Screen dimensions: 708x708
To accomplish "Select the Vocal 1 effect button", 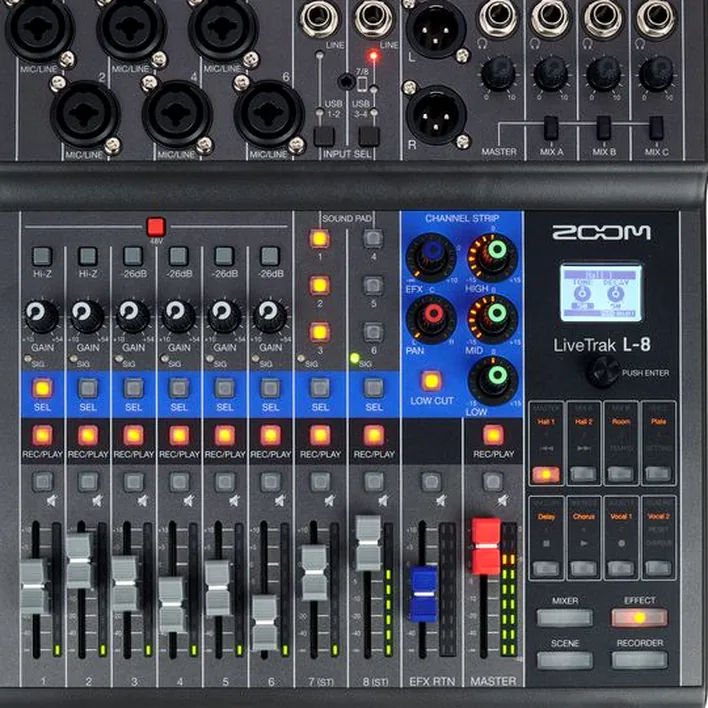I will [x=621, y=569].
